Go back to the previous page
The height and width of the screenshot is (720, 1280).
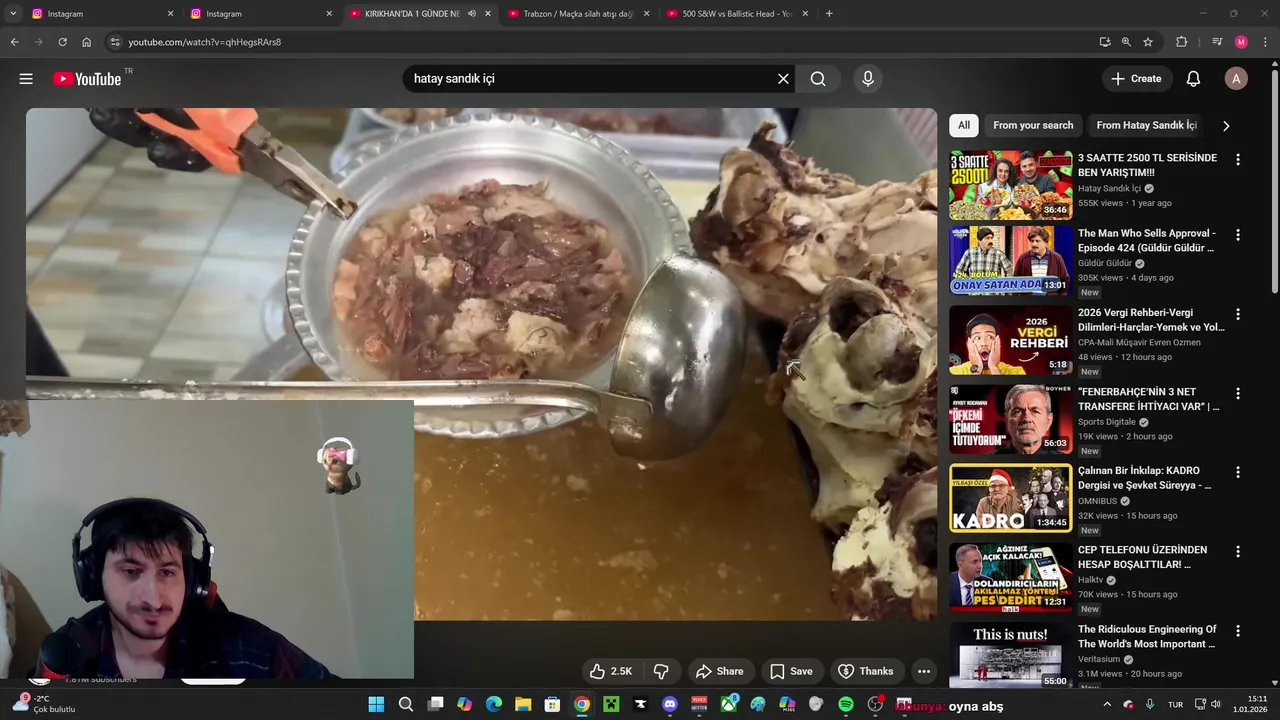[x=14, y=42]
